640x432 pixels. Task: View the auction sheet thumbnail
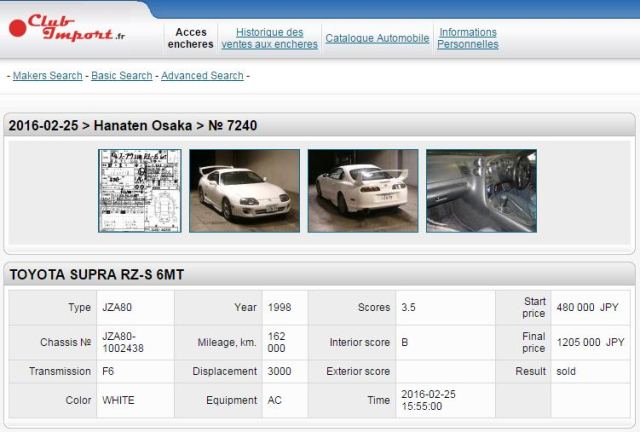[140, 191]
